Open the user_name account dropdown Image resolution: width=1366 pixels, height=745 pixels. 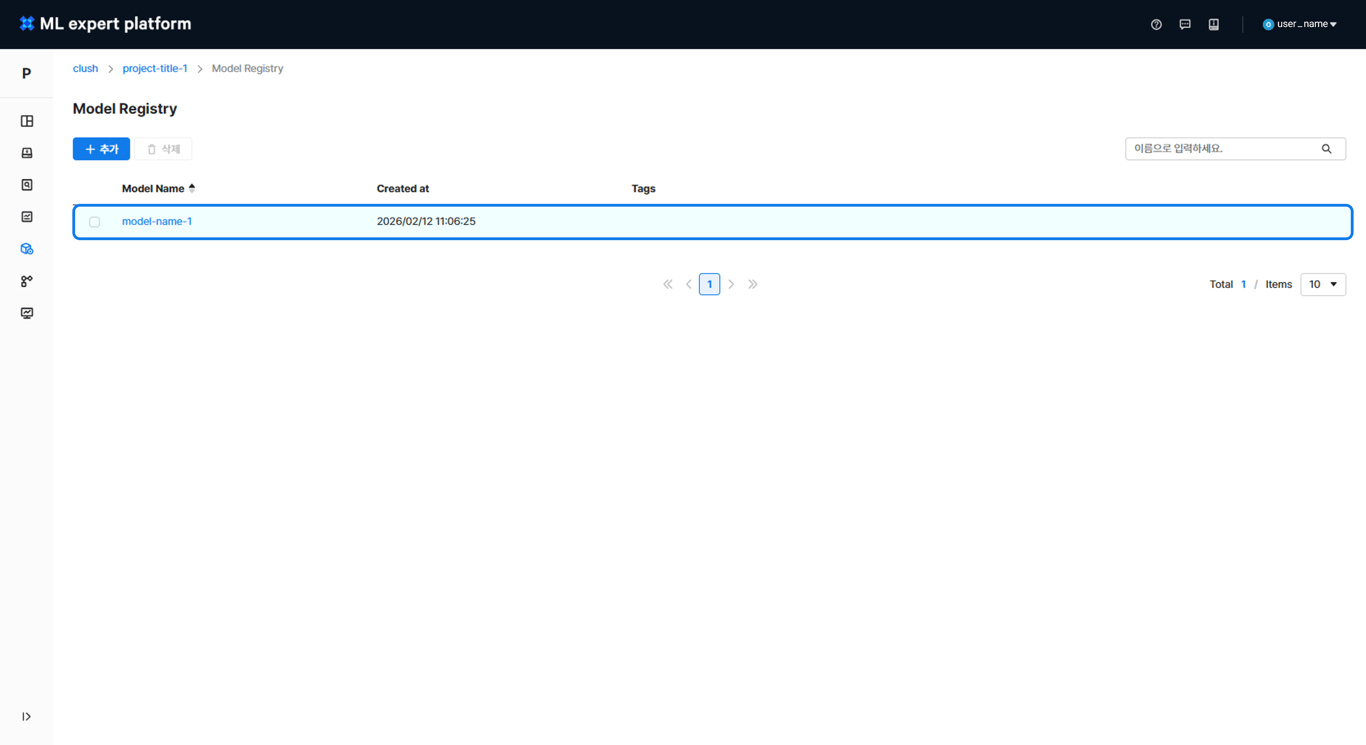pos(1300,24)
